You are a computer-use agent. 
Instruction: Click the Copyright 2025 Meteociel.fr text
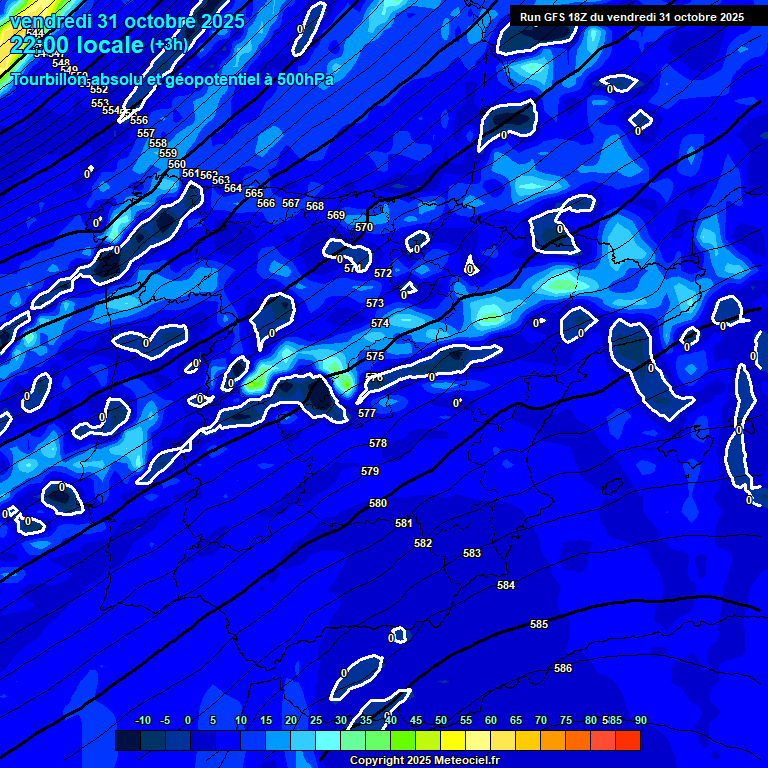[x=424, y=761]
